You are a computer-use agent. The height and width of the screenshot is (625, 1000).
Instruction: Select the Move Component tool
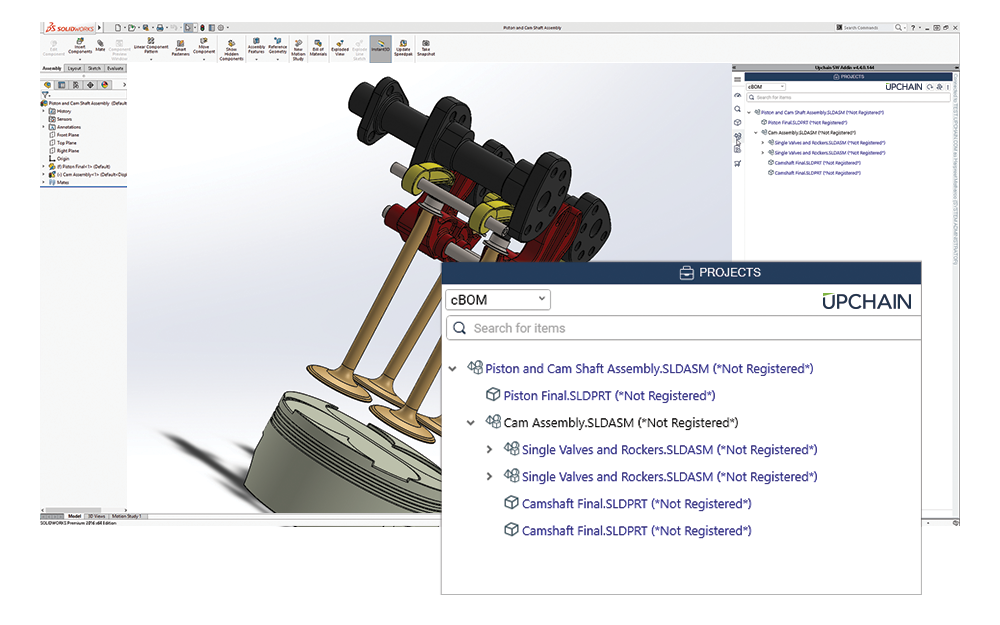[x=204, y=45]
